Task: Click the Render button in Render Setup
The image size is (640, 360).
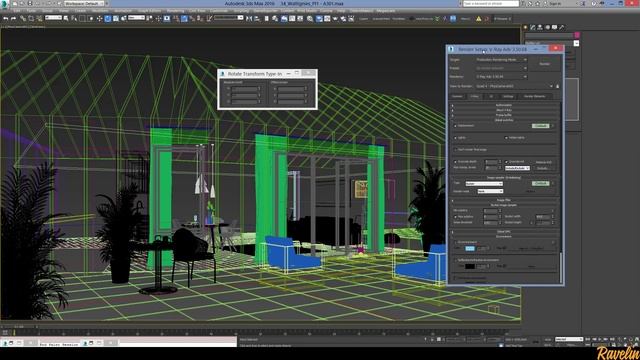Action: (544, 64)
